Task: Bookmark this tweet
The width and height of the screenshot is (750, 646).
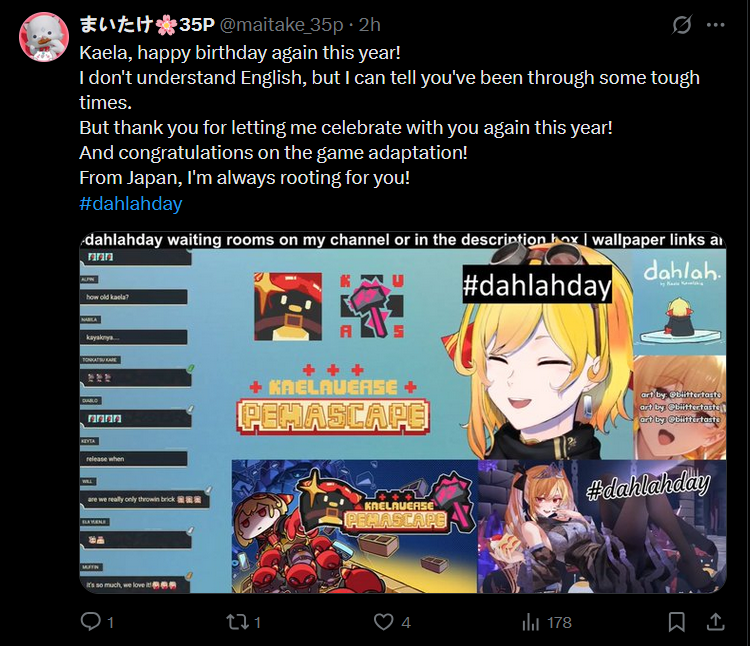Action: pyautogui.click(x=676, y=622)
